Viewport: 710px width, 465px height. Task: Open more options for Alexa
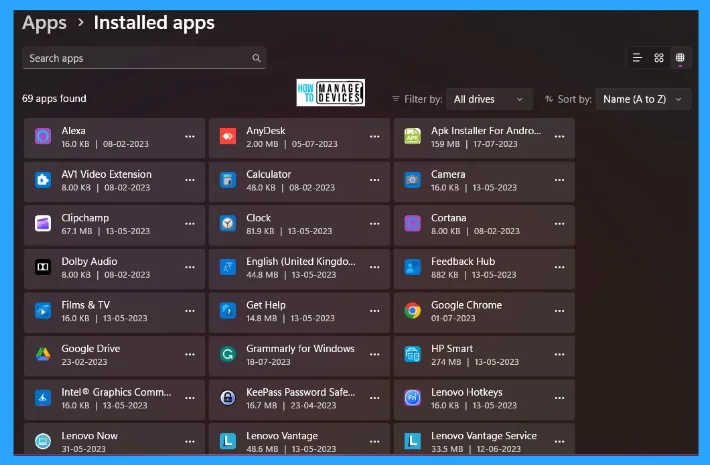(x=190, y=136)
